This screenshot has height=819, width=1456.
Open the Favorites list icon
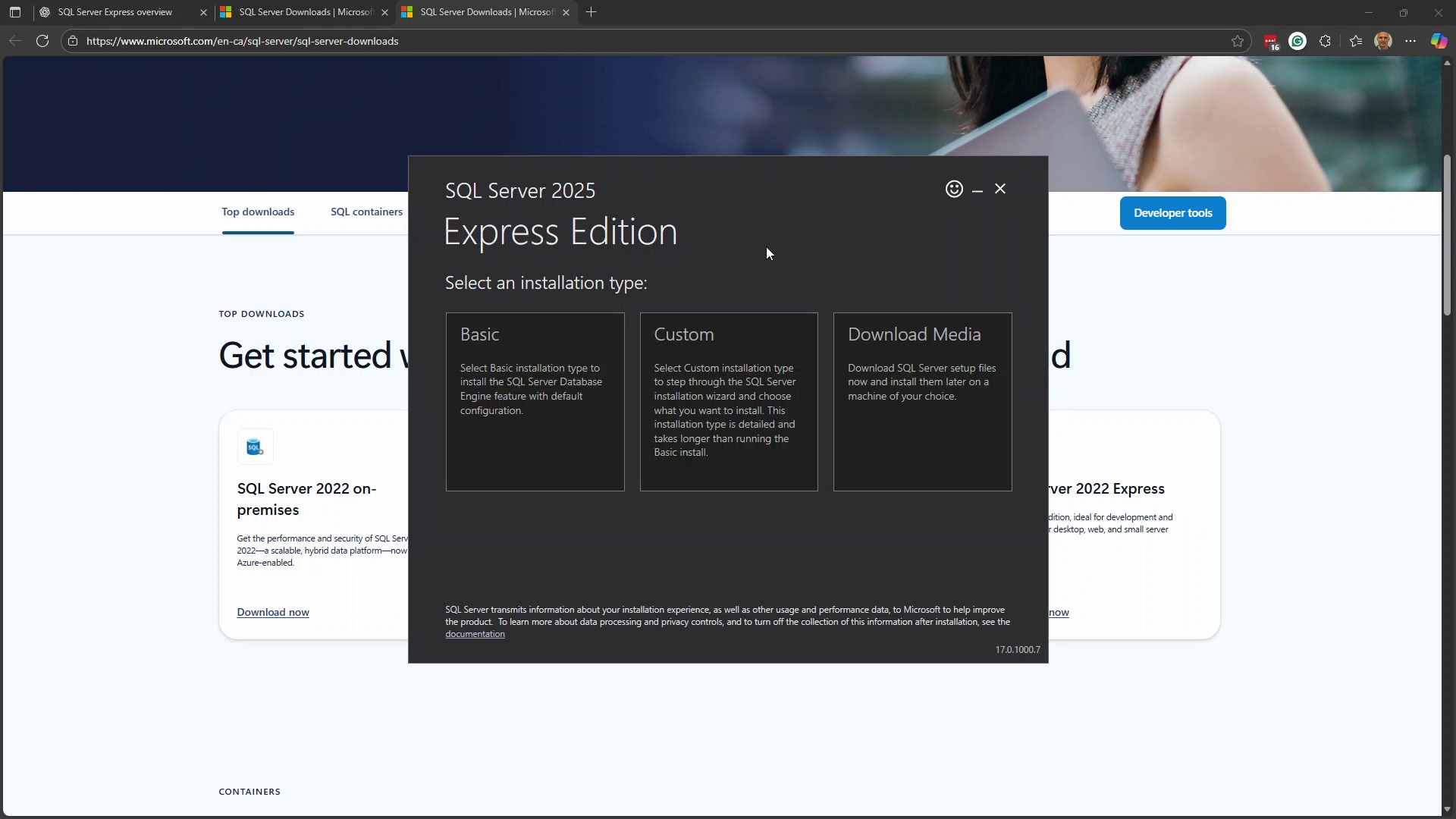coord(1356,41)
